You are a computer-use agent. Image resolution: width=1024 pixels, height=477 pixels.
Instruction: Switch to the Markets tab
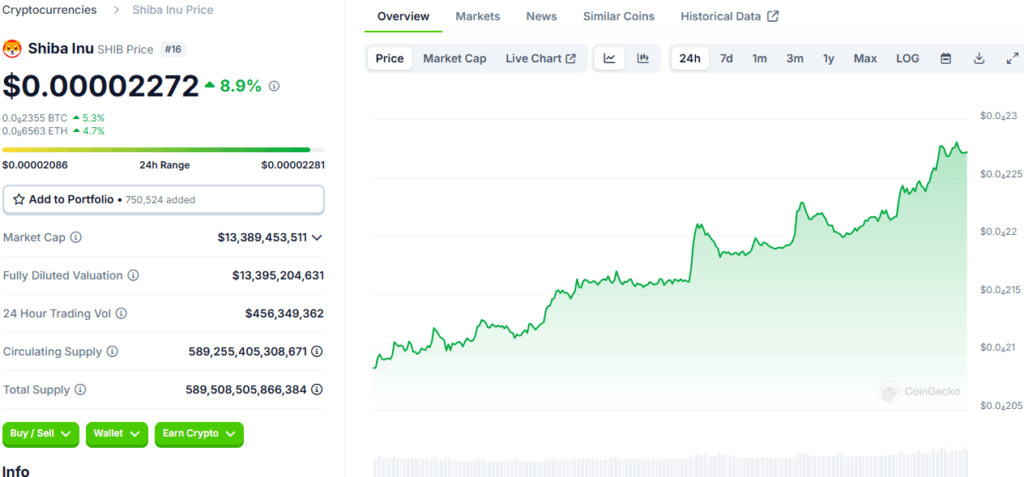tap(478, 16)
